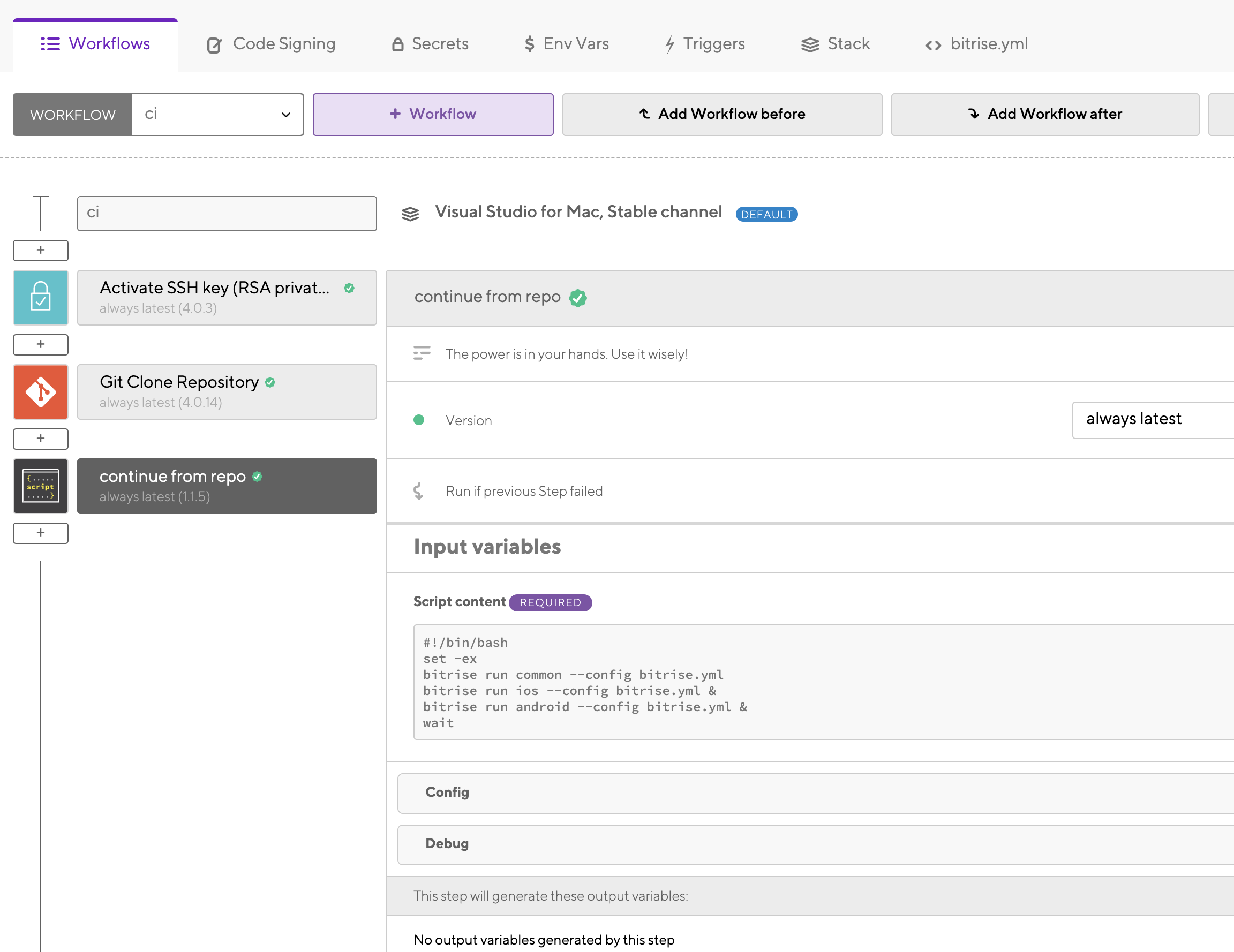Click Add Workflow before button

coord(721,114)
